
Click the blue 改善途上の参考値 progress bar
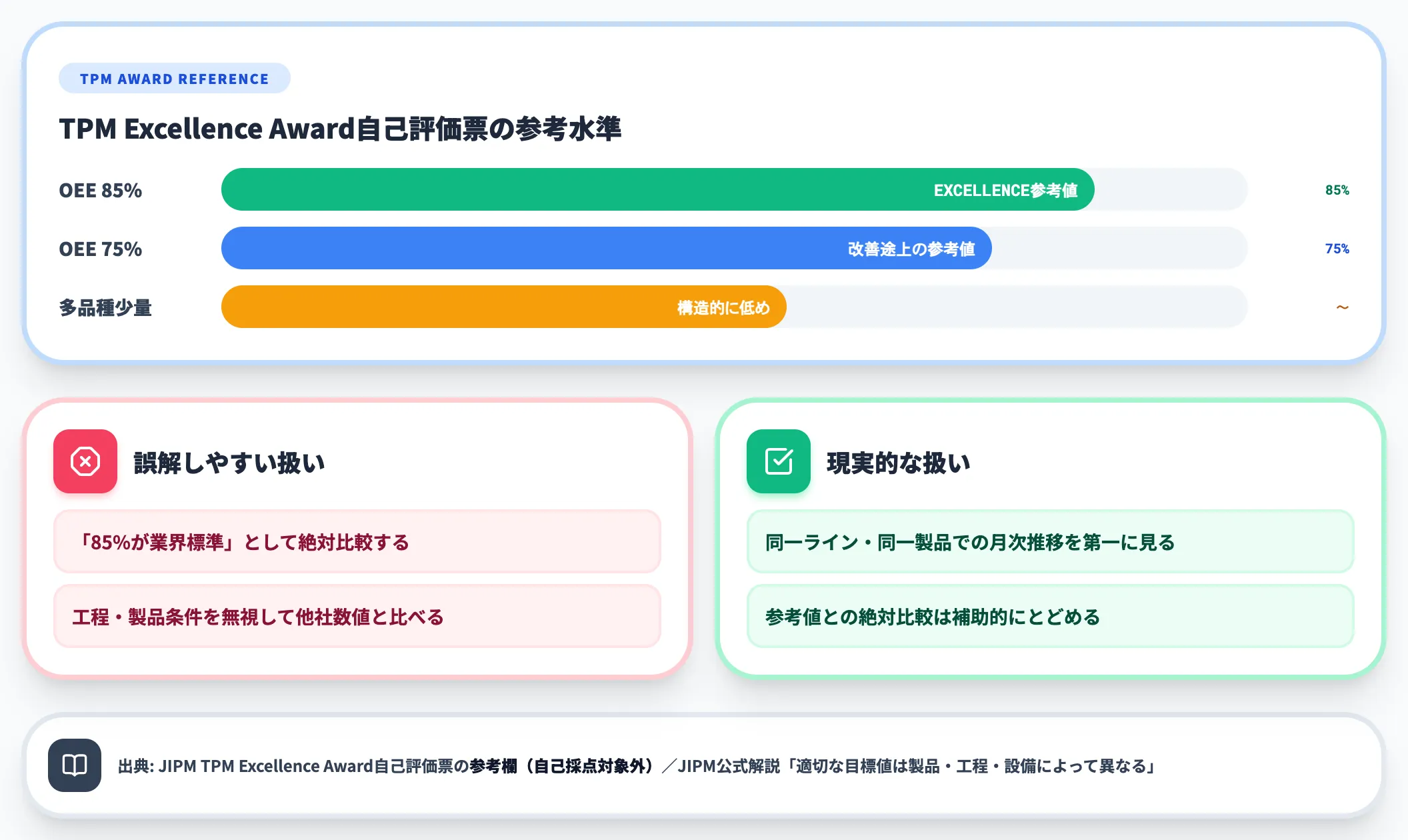606,249
